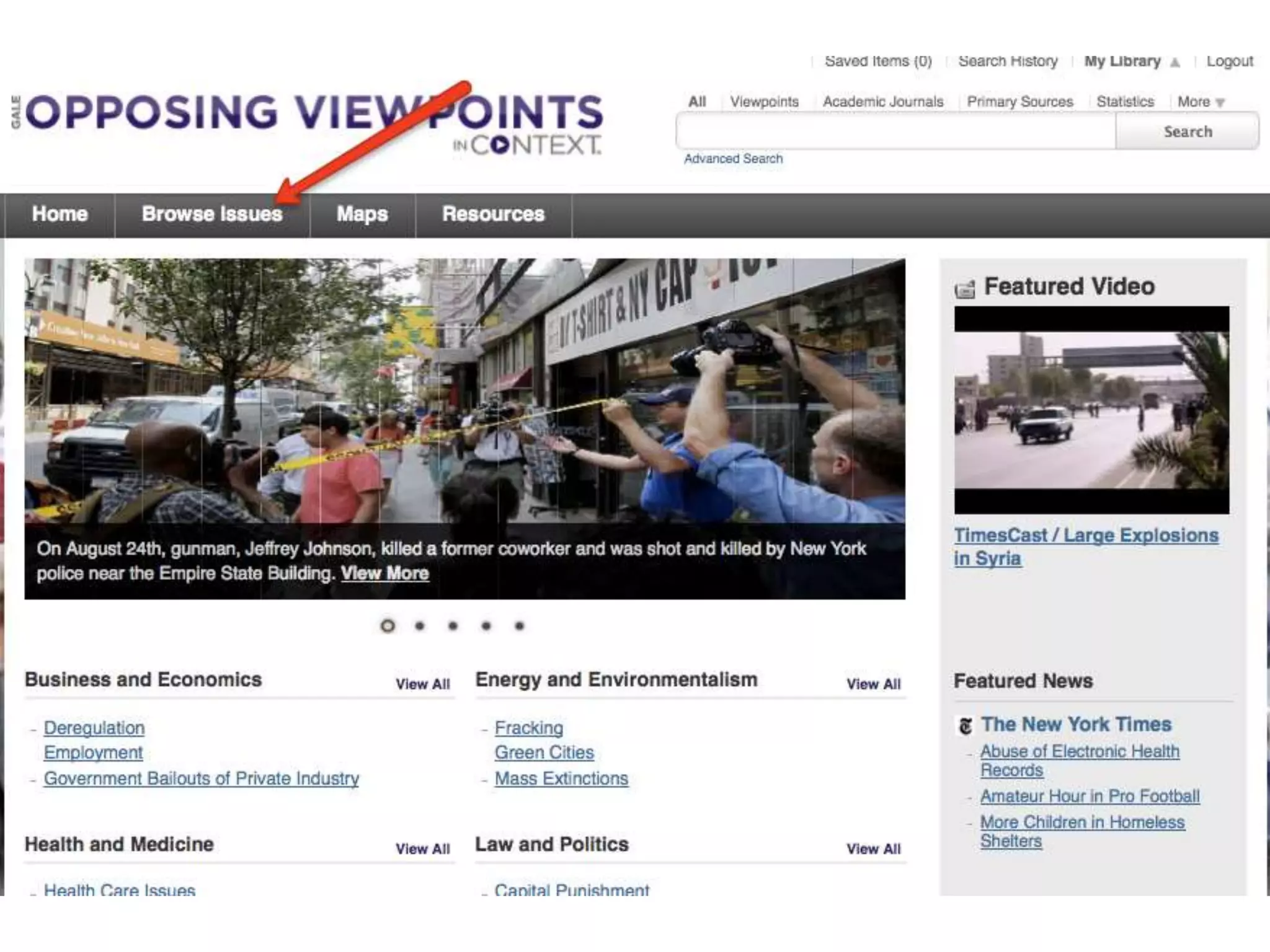Viewport: 1270px width, 952px height.
Task: Click the main search text field
Action: 895,131
